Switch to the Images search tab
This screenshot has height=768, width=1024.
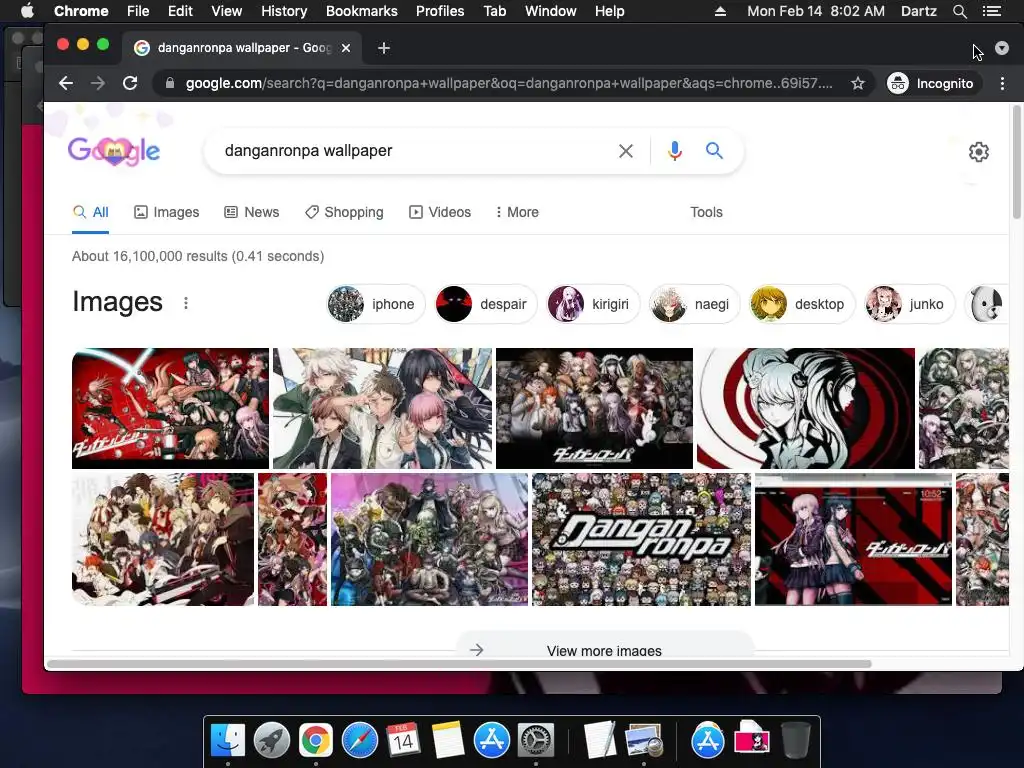[167, 212]
